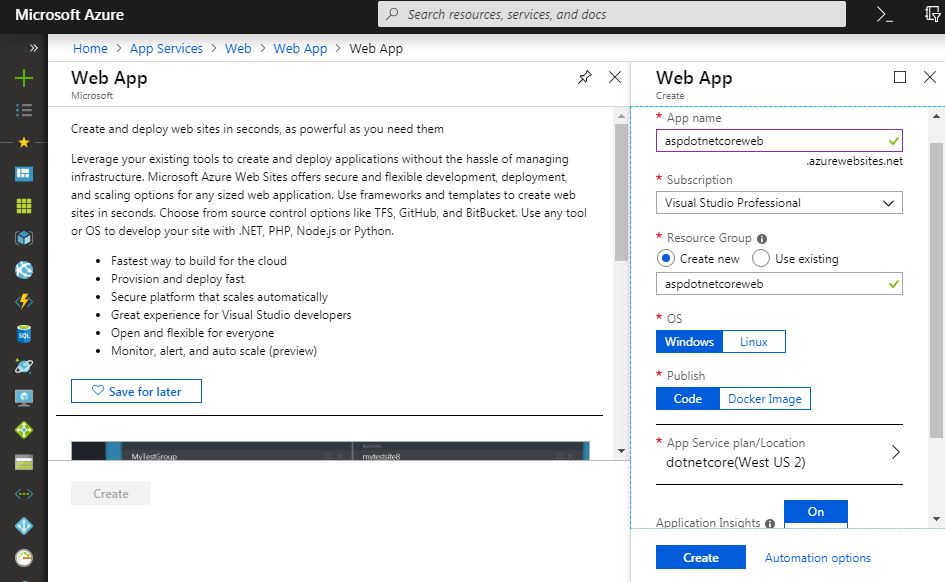Expand App Service plan/Location chevron
Screen dimensions: 945x582
(x=896, y=452)
